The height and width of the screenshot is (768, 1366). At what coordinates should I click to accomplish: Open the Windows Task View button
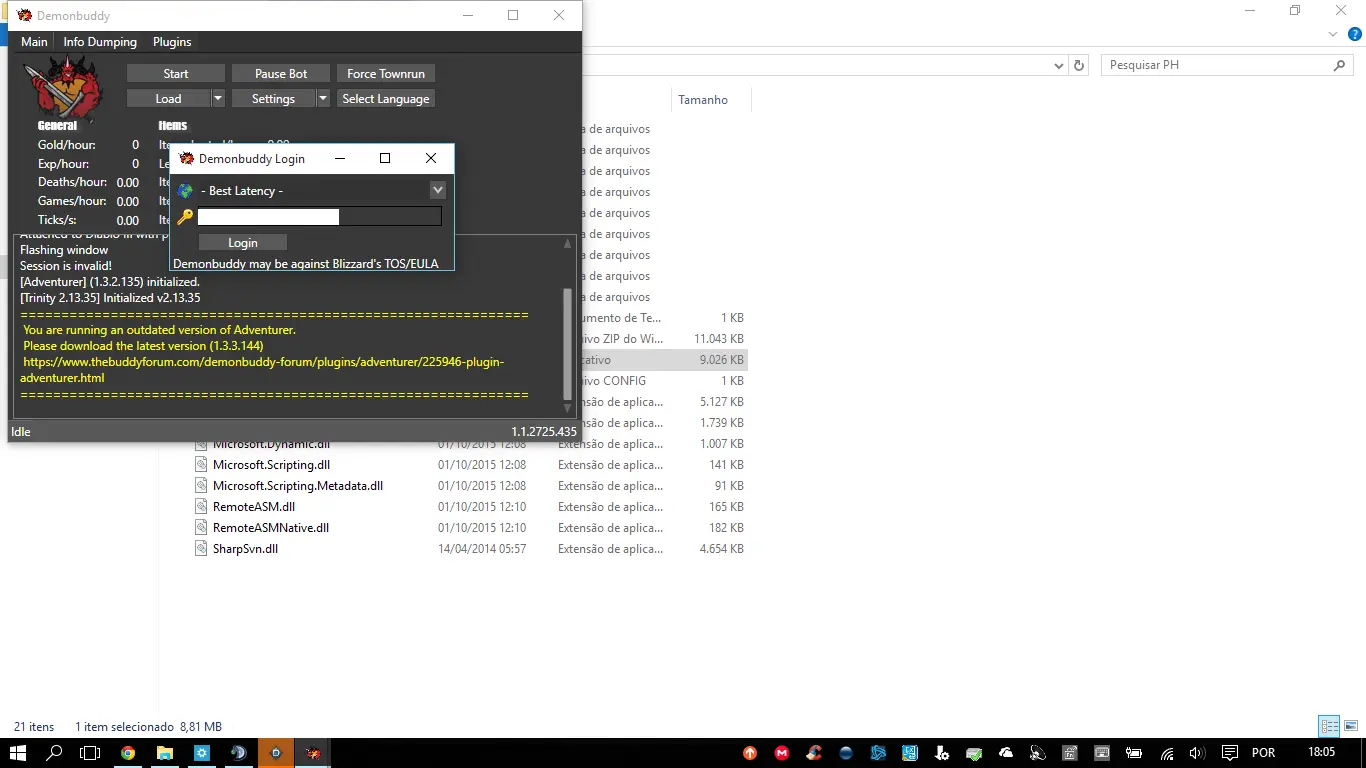90,753
